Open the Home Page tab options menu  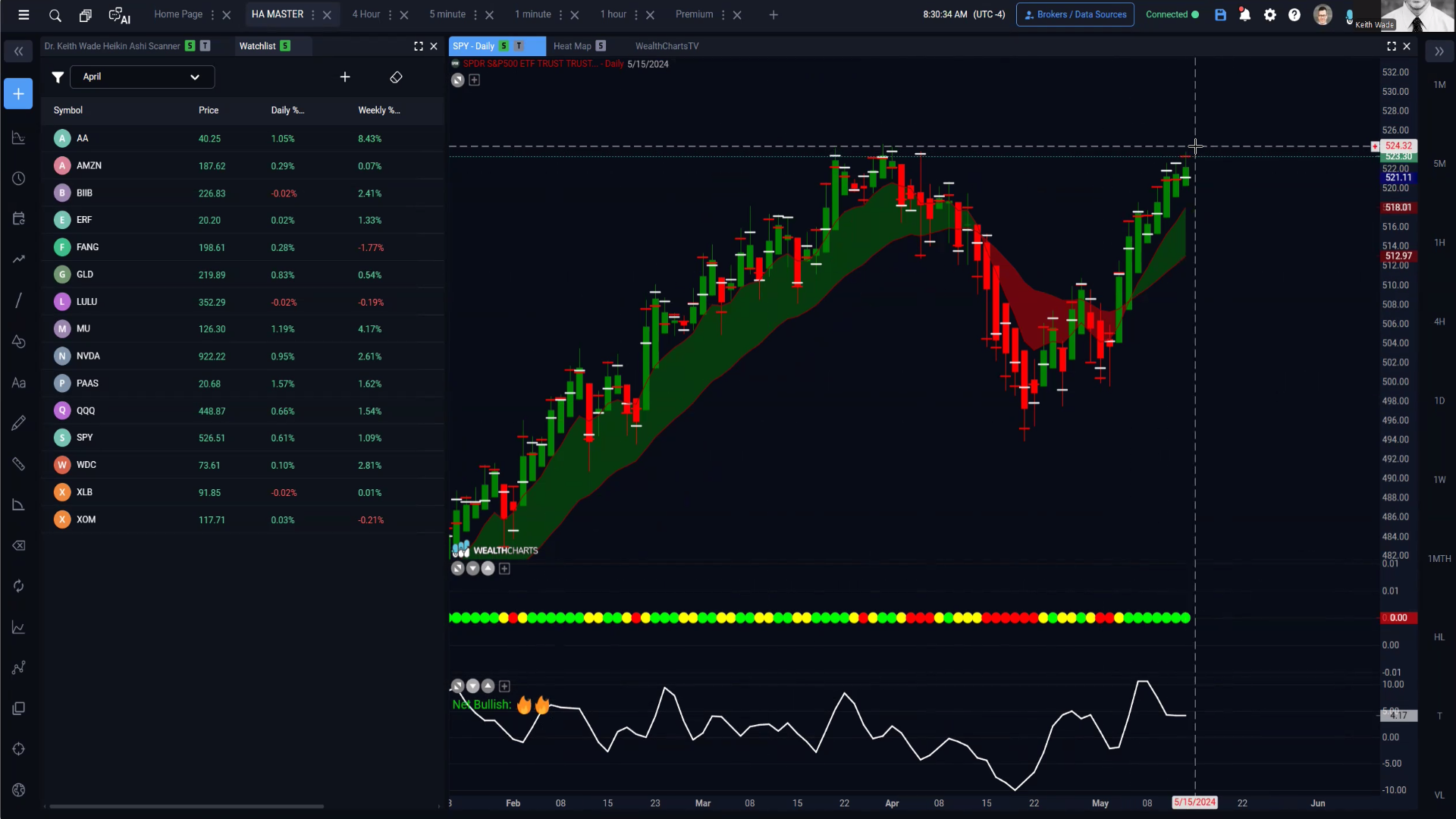click(x=212, y=15)
